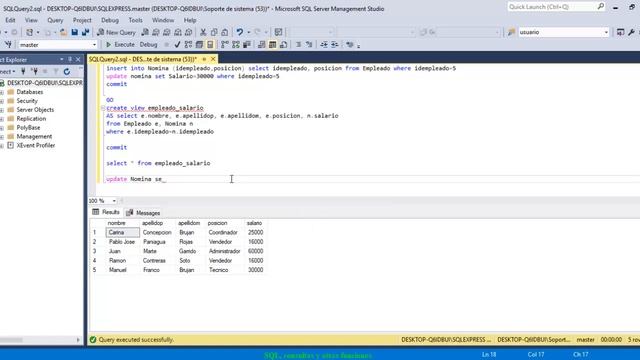Click the Database Engine Query icon

145,32
